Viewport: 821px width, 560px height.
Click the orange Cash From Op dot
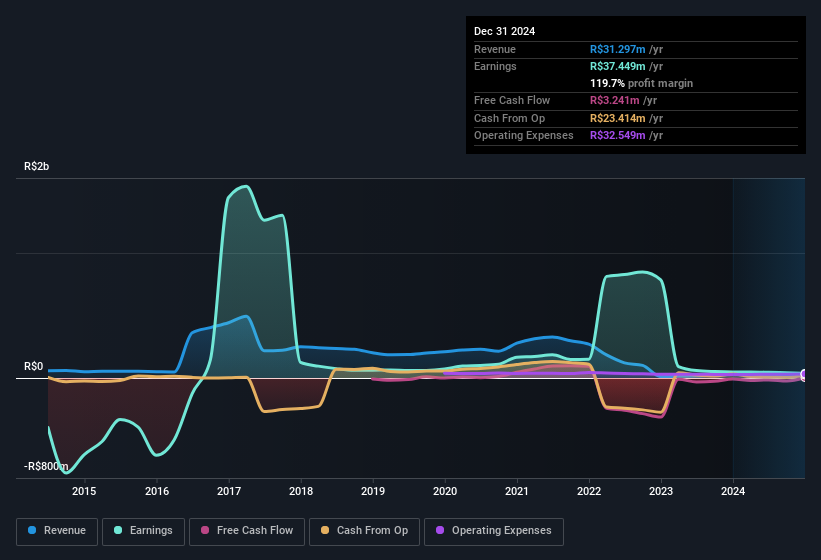pyautogui.click(x=326, y=531)
